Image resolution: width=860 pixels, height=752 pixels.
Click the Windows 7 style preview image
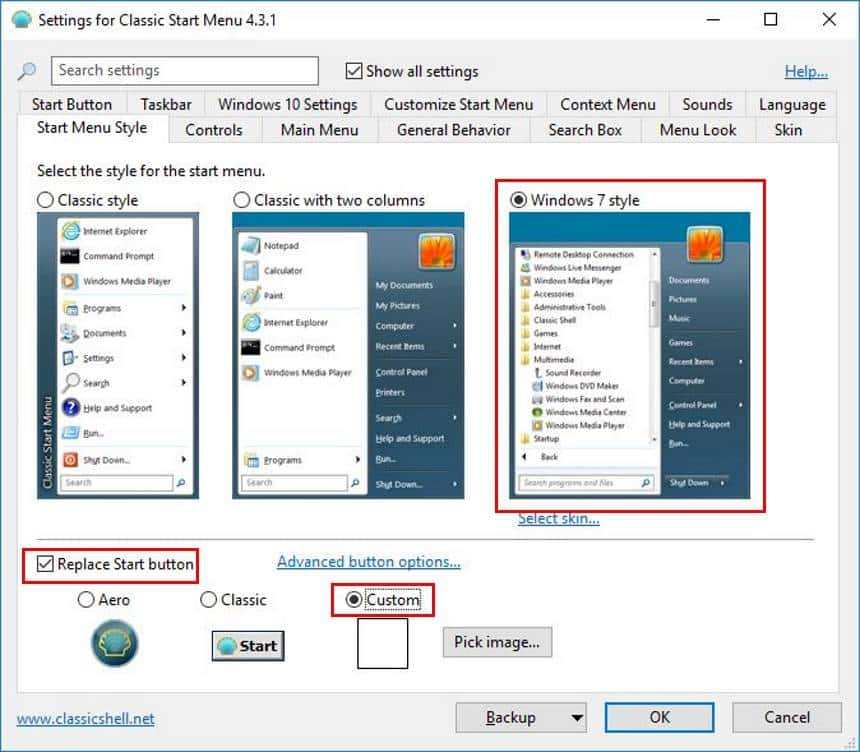630,356
